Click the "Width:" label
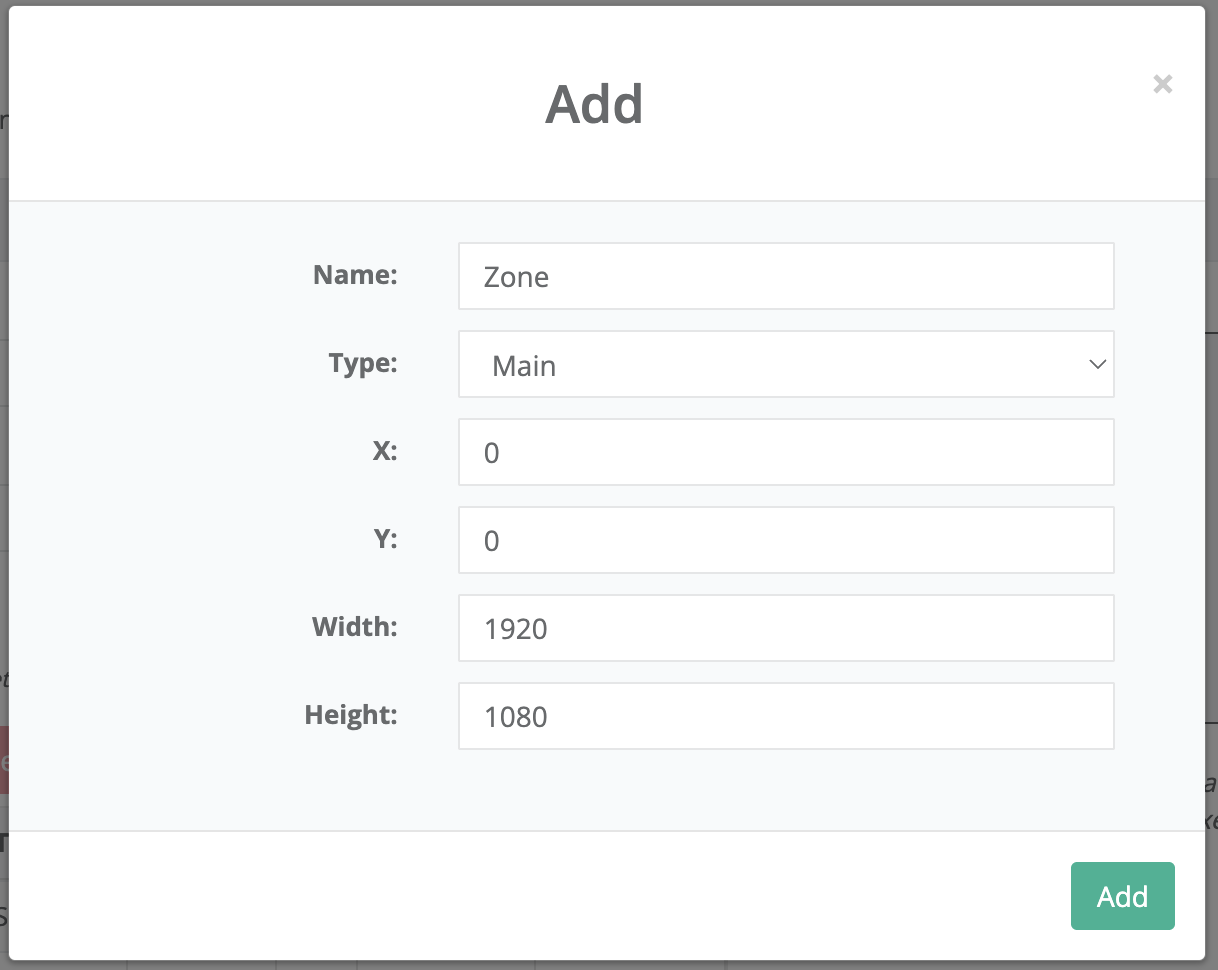The height and width of the screenshot is (970, 1218). [354, 627]
